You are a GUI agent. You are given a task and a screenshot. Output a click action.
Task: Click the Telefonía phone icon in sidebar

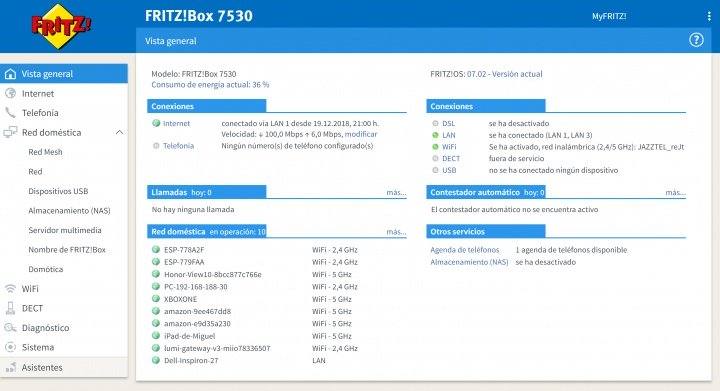[x=10, y=112]
